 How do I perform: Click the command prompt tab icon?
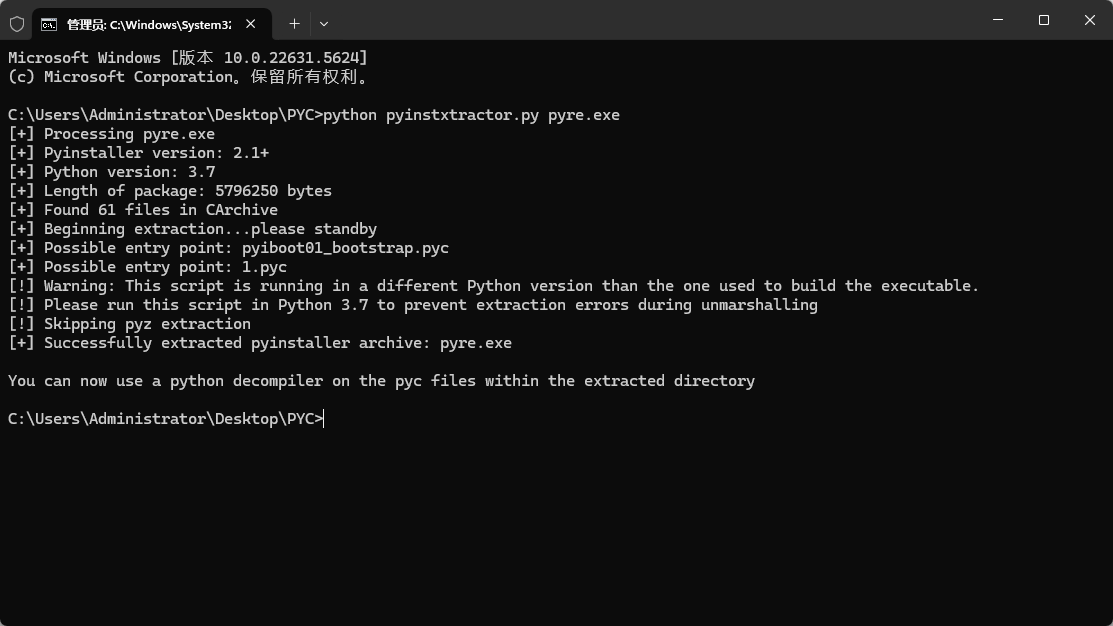coord(48,24)
